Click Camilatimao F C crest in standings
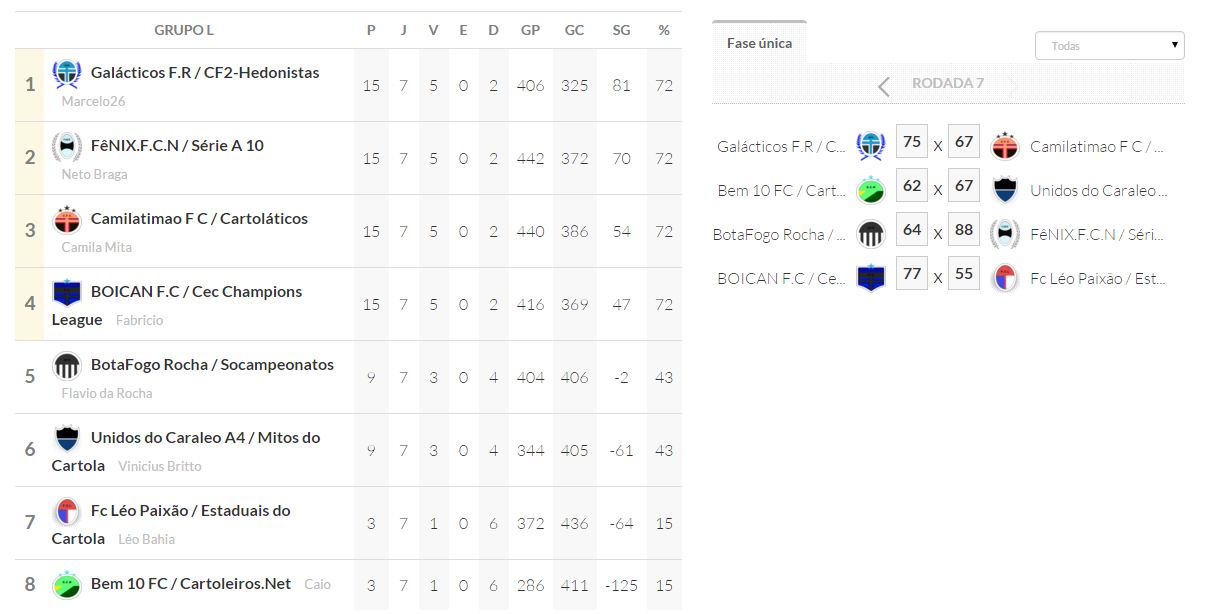 tap(66, 220)
